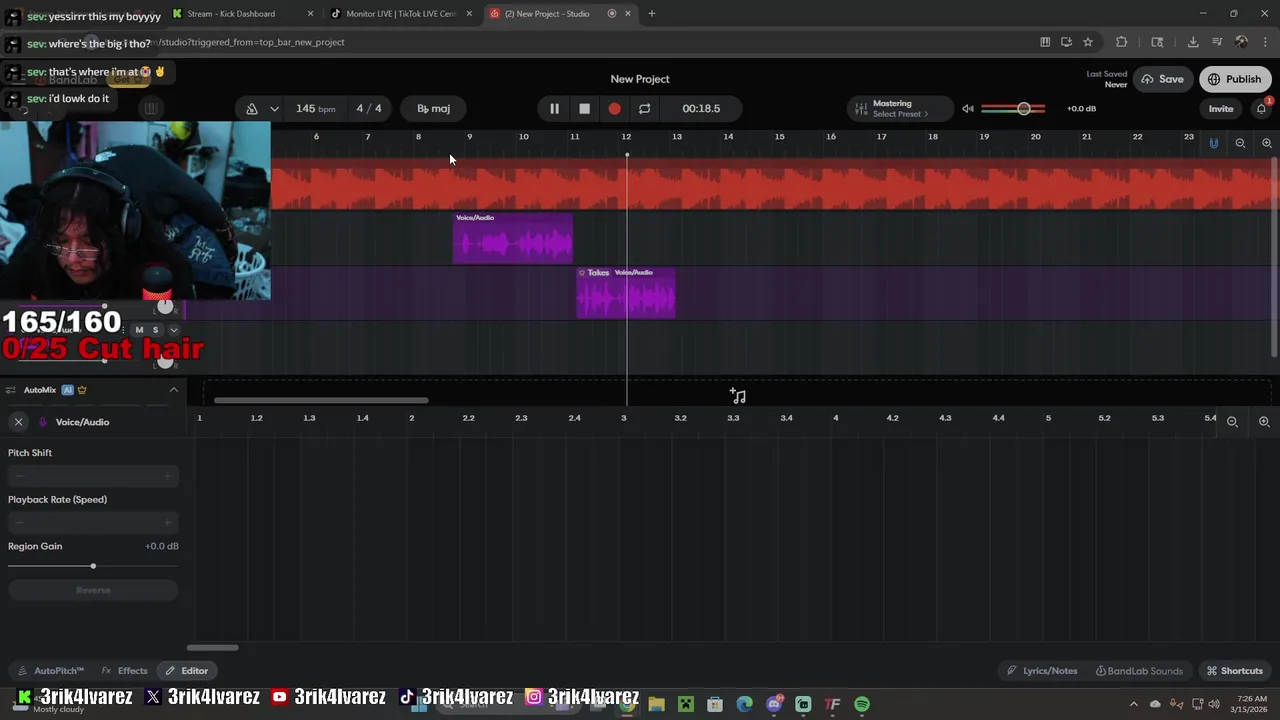Screen dimensions: 1280x720
Task: Click the Save cloud button
Action: coord(1162,79)
